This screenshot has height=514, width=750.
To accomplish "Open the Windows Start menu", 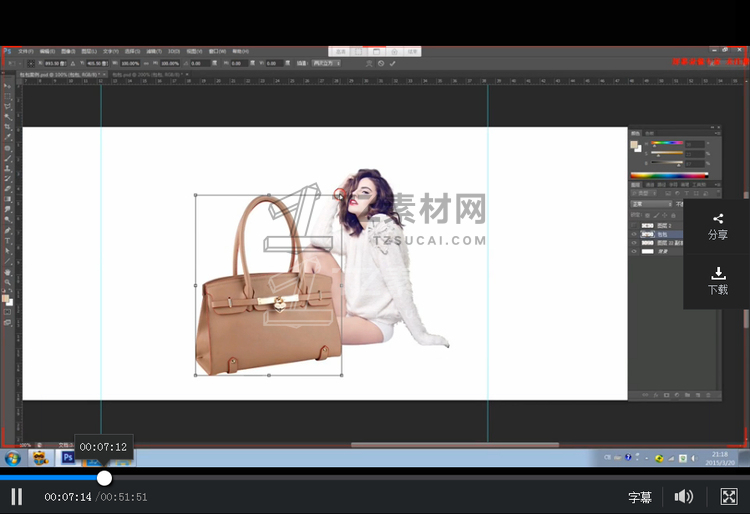I will point(13,458).
